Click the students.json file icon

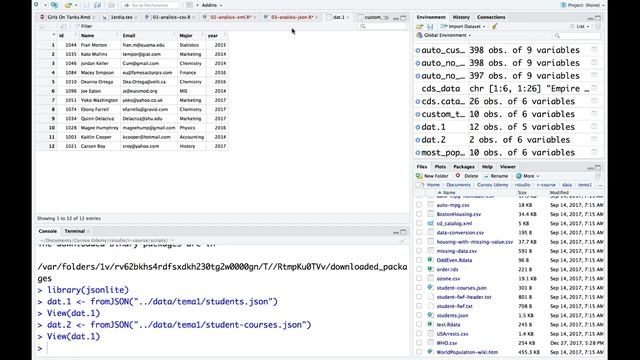(x=430, y=315)
